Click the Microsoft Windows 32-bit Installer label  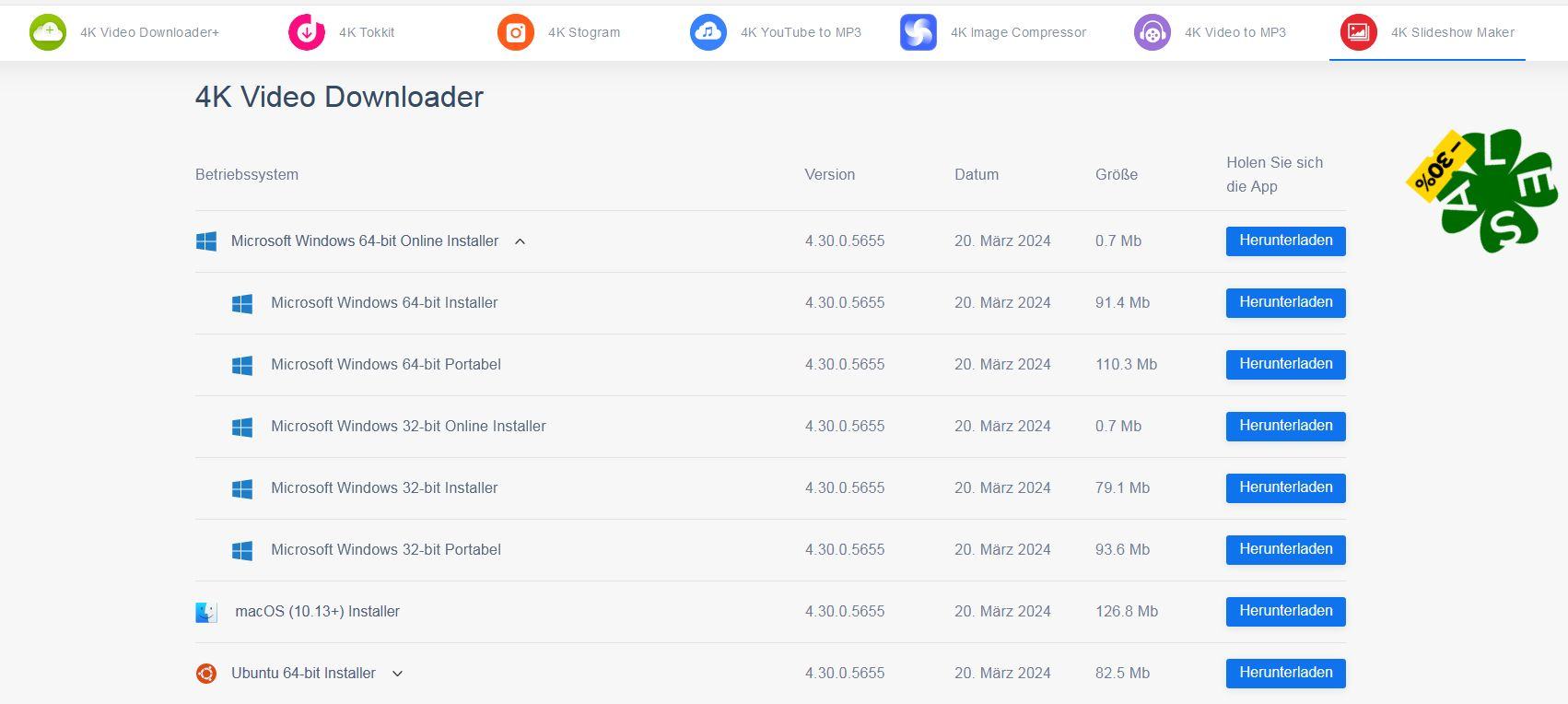pos(384,488)
